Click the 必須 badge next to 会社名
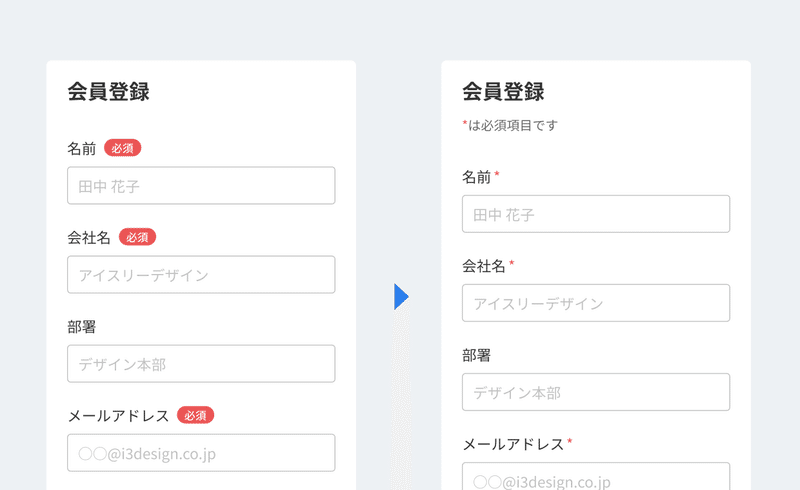The image size is (800, 490). 137,237
